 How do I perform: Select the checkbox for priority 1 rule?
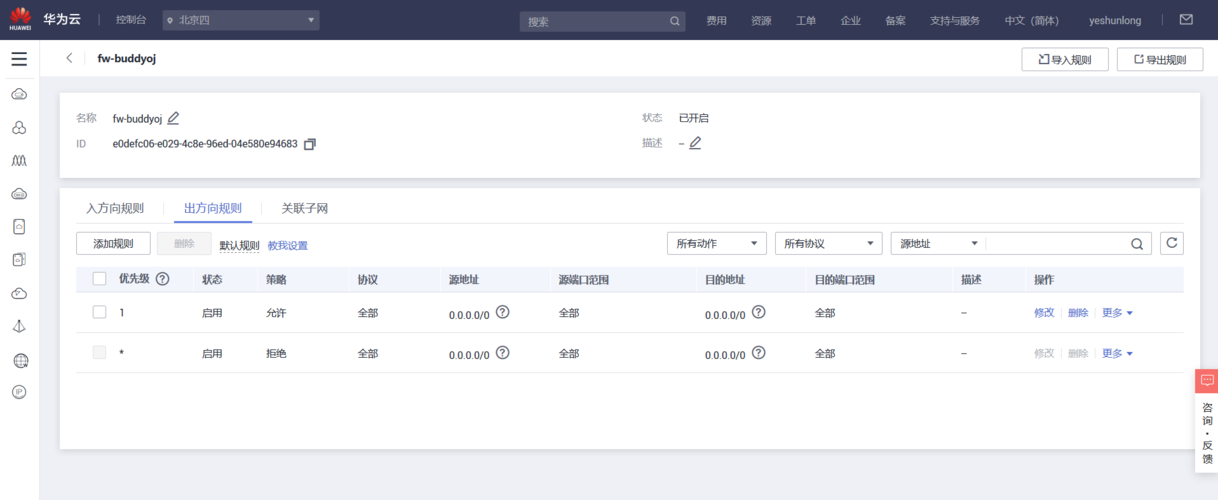click(99, 312)
